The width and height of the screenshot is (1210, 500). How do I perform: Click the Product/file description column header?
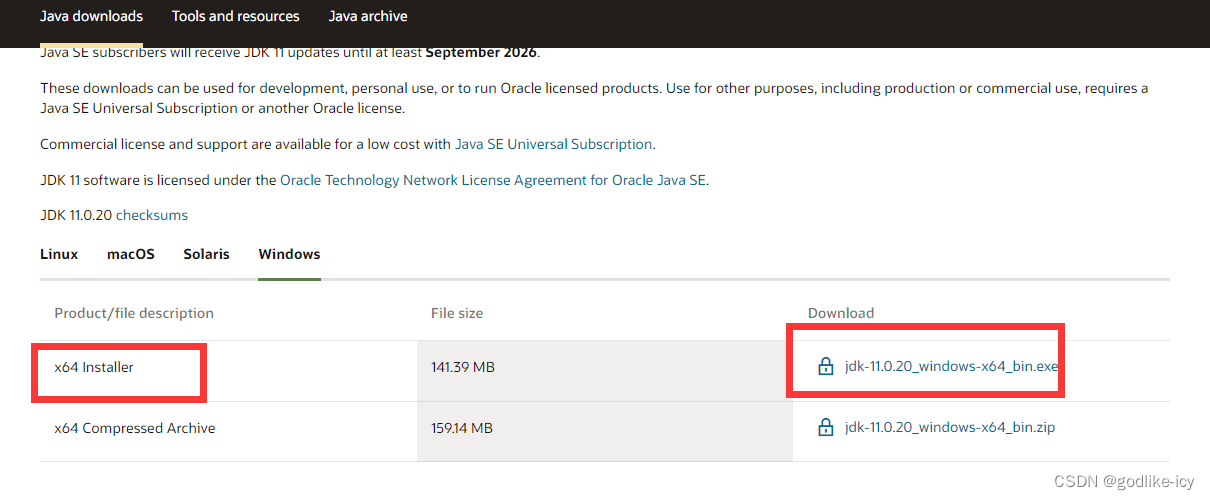click(134, 313)
